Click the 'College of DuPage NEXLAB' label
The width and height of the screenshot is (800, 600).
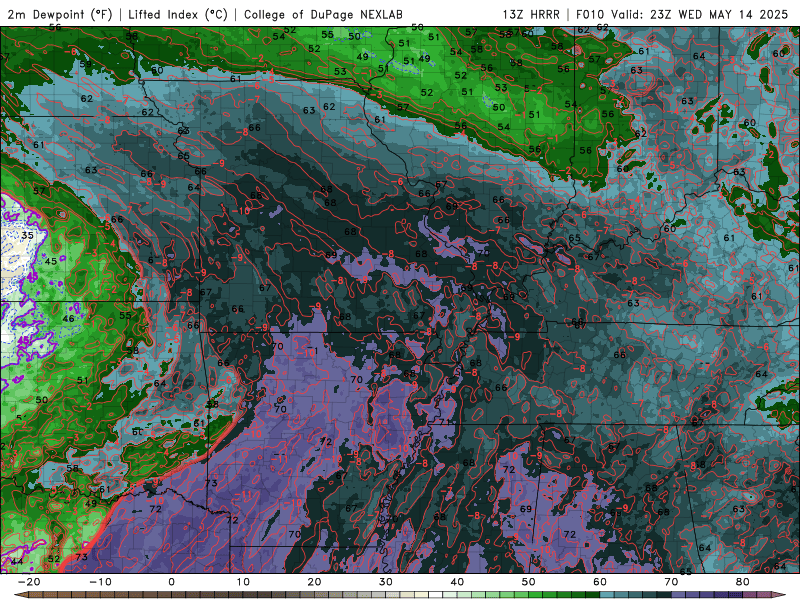click(x=323, y=14)
